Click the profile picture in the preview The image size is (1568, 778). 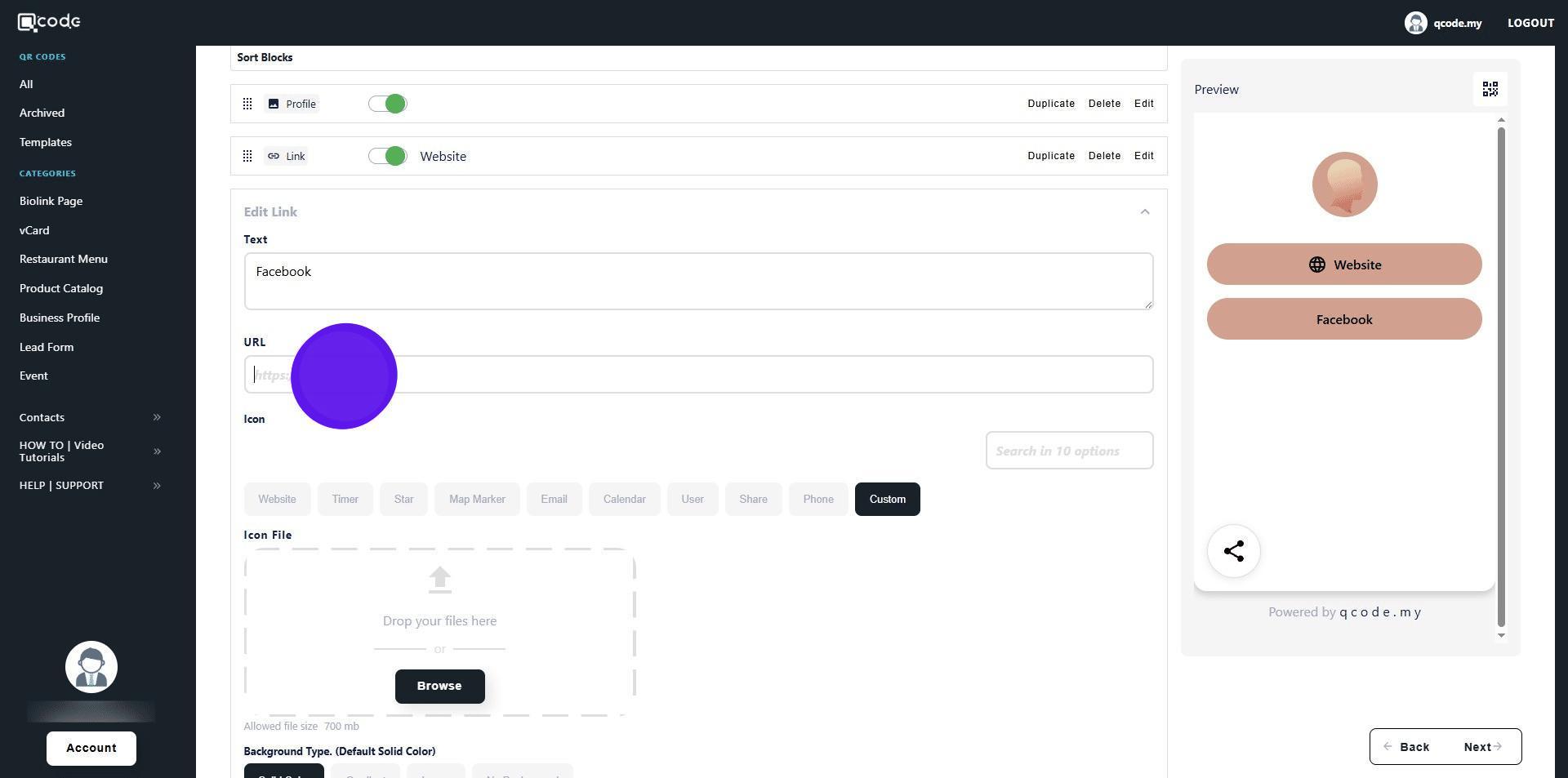tap(1344, 184)
